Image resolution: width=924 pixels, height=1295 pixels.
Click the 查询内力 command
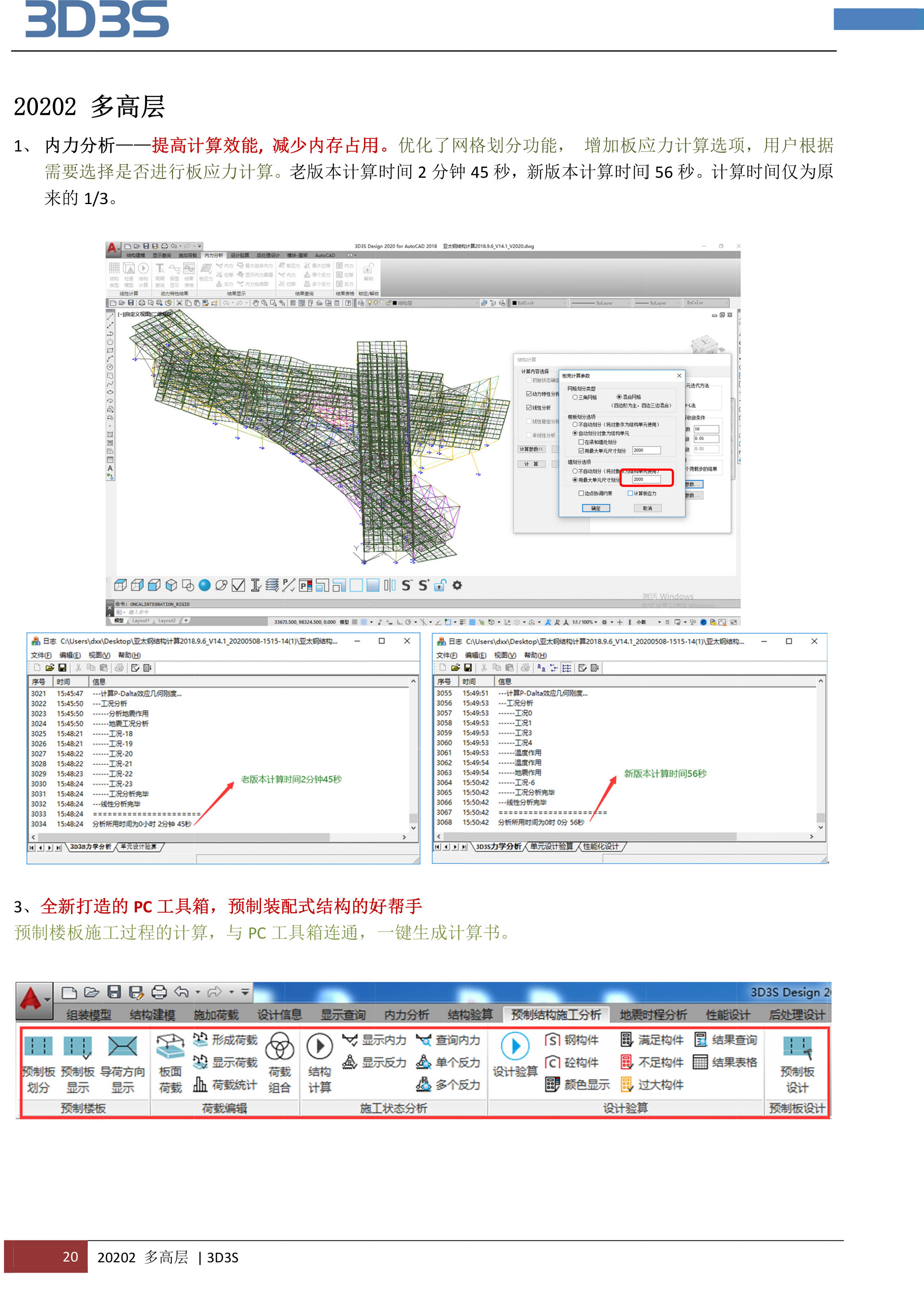(448, 1040)
